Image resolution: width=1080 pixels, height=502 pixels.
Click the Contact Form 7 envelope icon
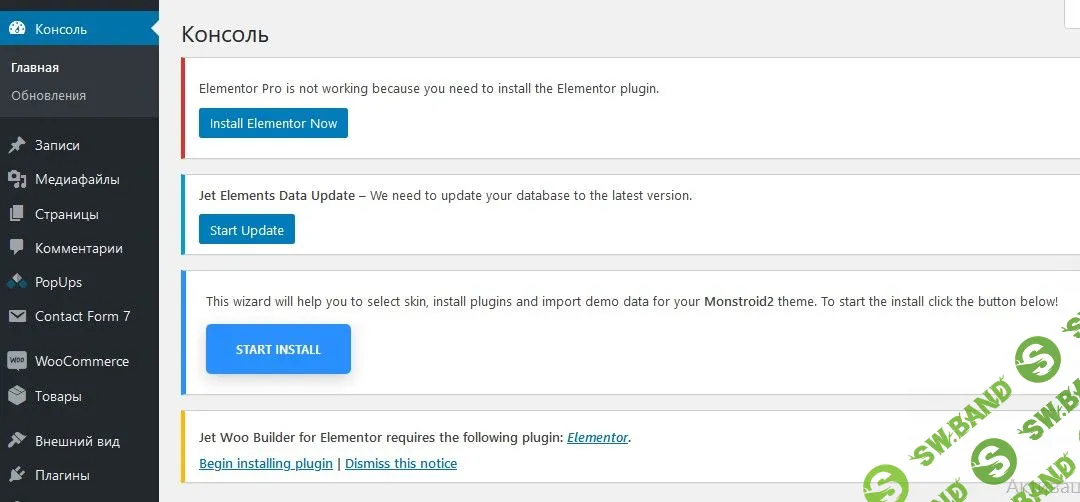pyautogui.click(x=17, y=316)
